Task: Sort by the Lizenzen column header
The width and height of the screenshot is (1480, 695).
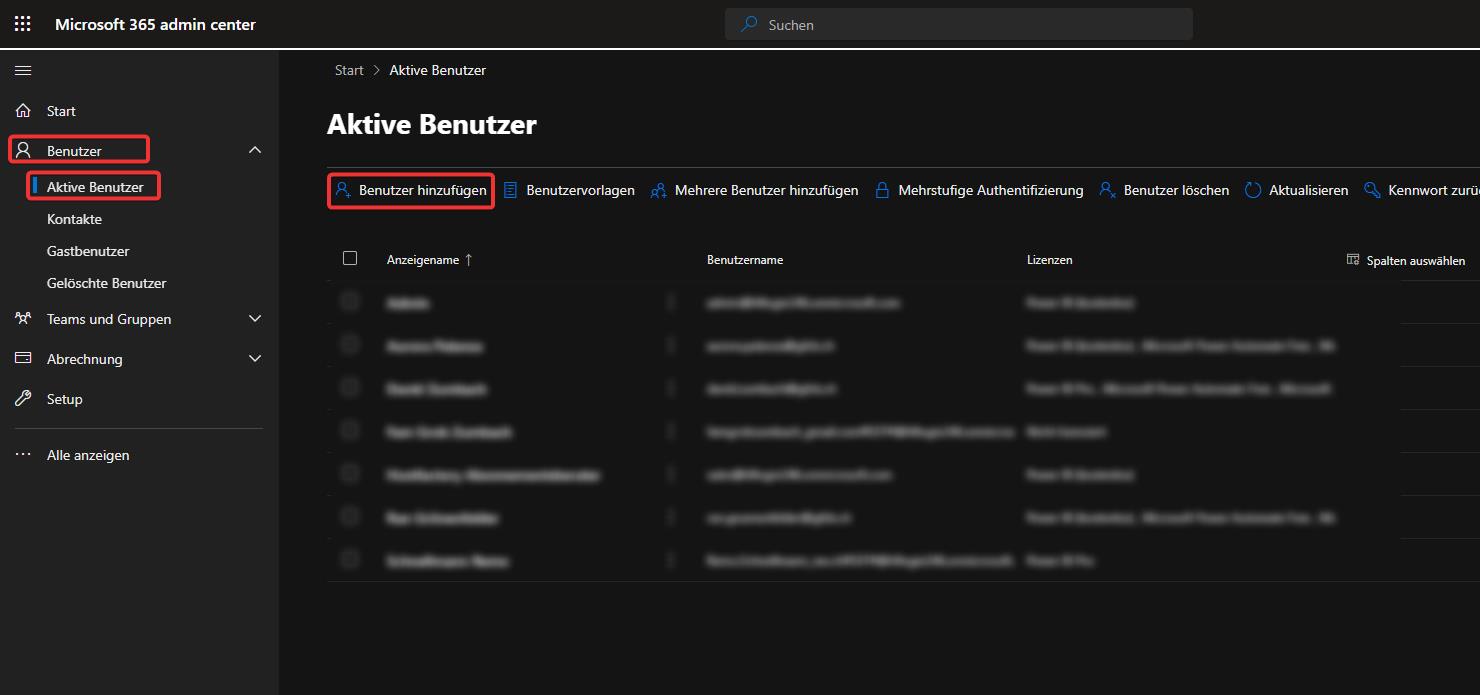Action: (1049, 260)
